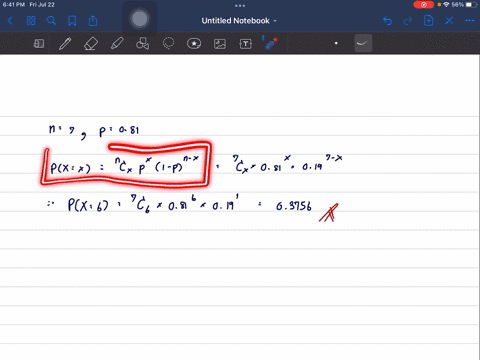Open the more options ellipsis menu
480x360 pixels.
tap(470, 21)
